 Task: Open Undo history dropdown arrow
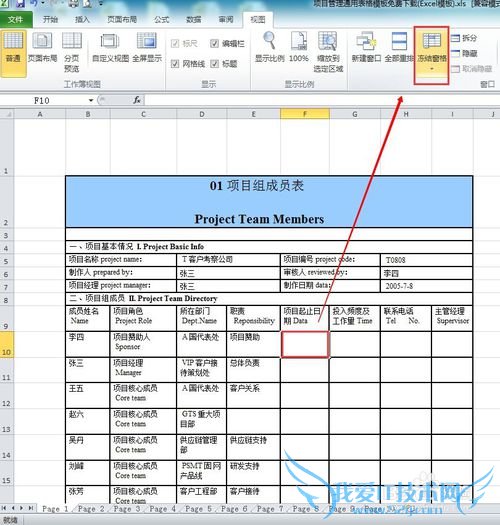click(43, 3)
